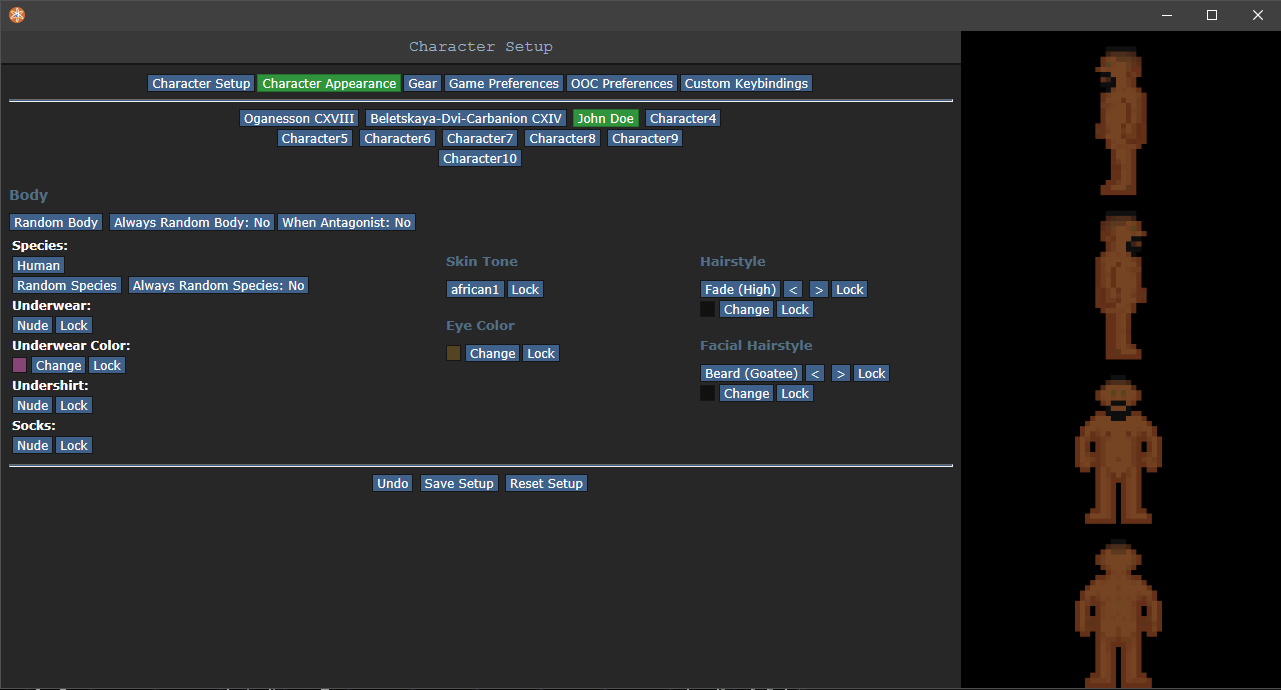Select the Oganesson CXVIII character slot
Viewport: 1281px width, 690px height.
[300, 119]
